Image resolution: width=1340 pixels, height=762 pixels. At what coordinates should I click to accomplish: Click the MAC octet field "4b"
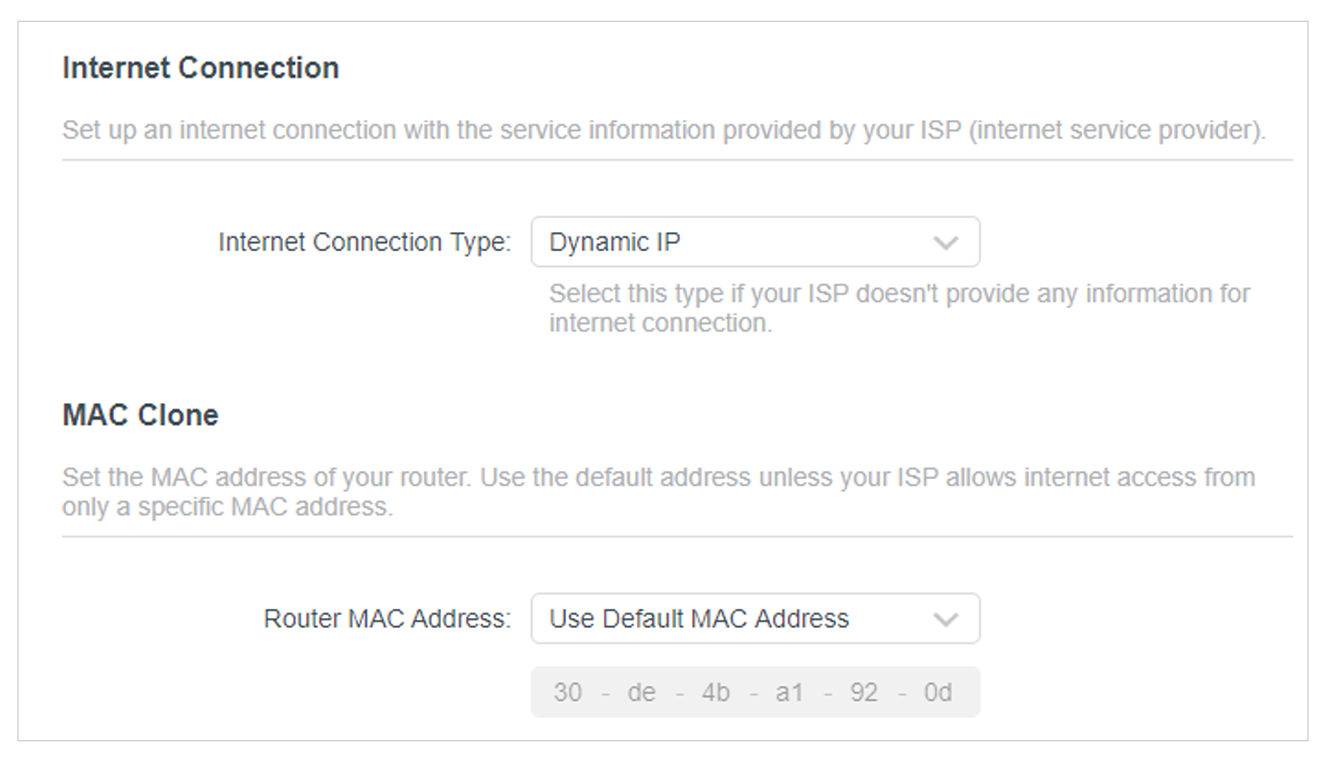(715, 693)
